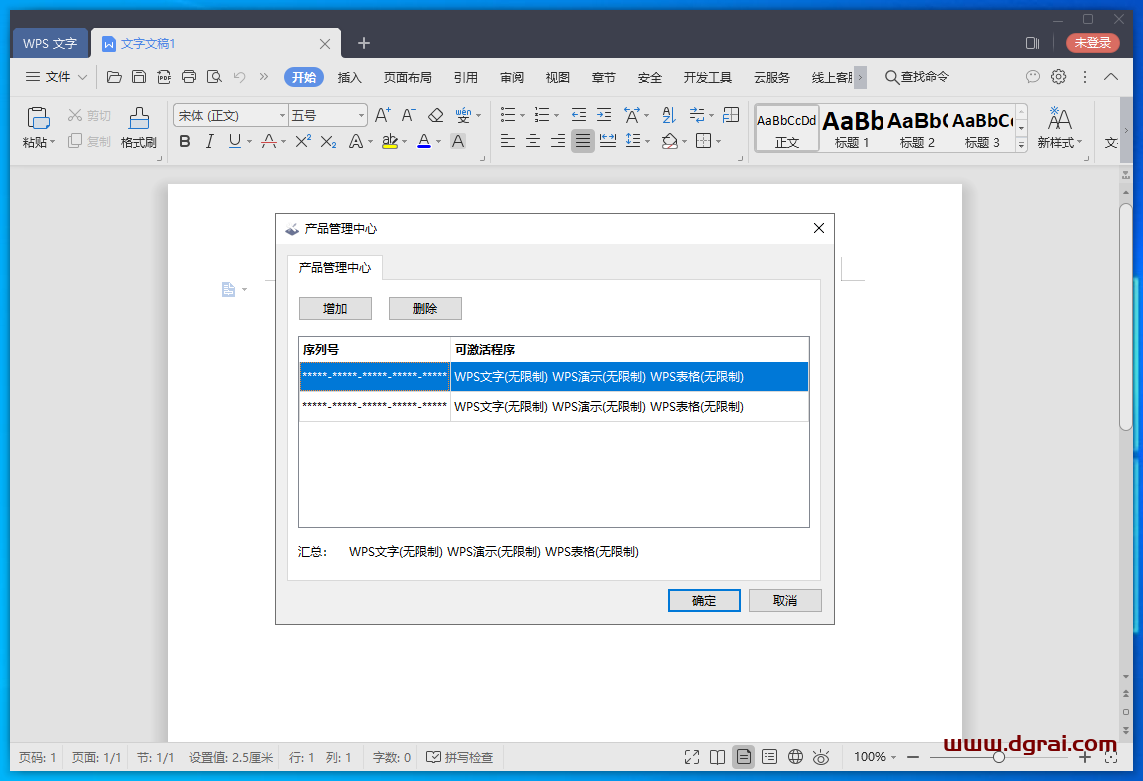Open the text highlight color tool

390,142
